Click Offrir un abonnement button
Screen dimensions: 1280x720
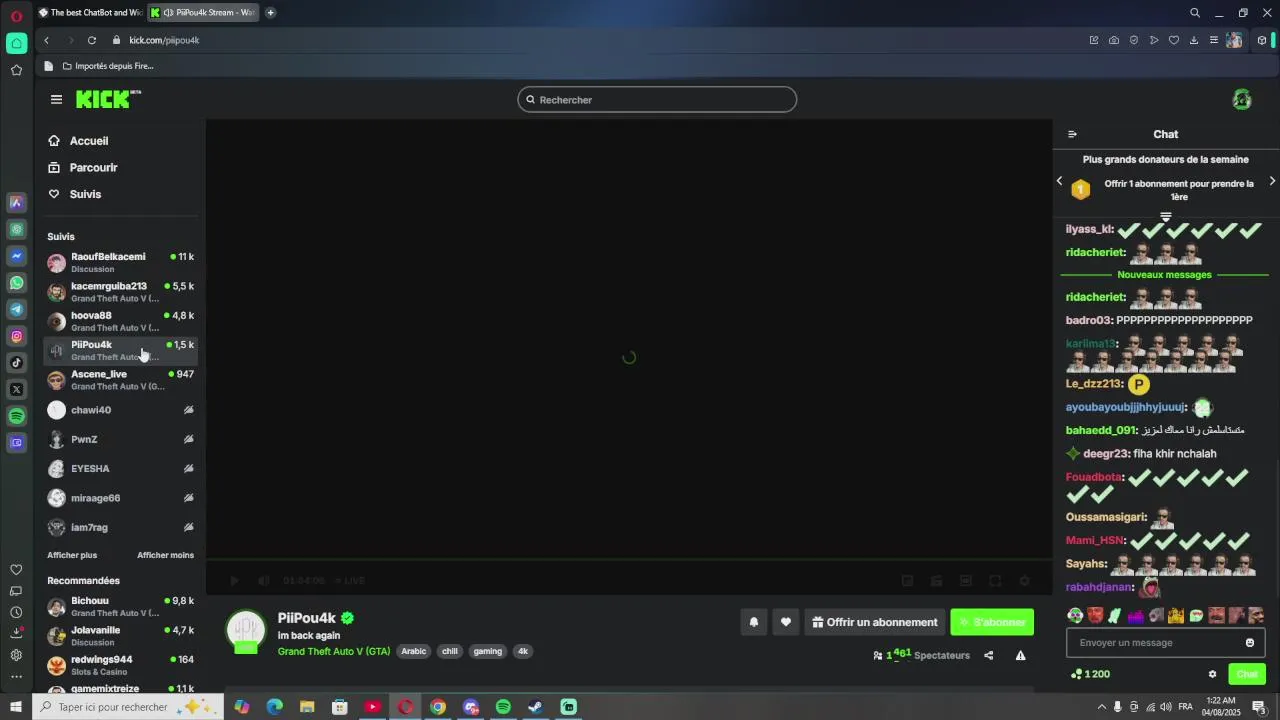[x=875, y=622]
